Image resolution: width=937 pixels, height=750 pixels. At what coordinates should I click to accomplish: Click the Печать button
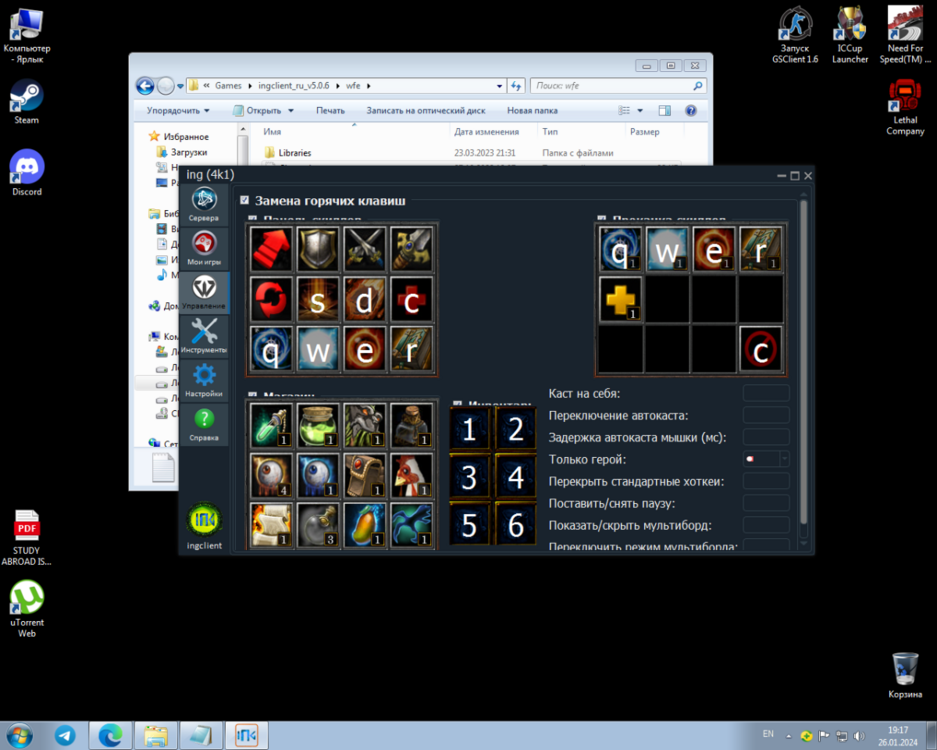[330, 111]
